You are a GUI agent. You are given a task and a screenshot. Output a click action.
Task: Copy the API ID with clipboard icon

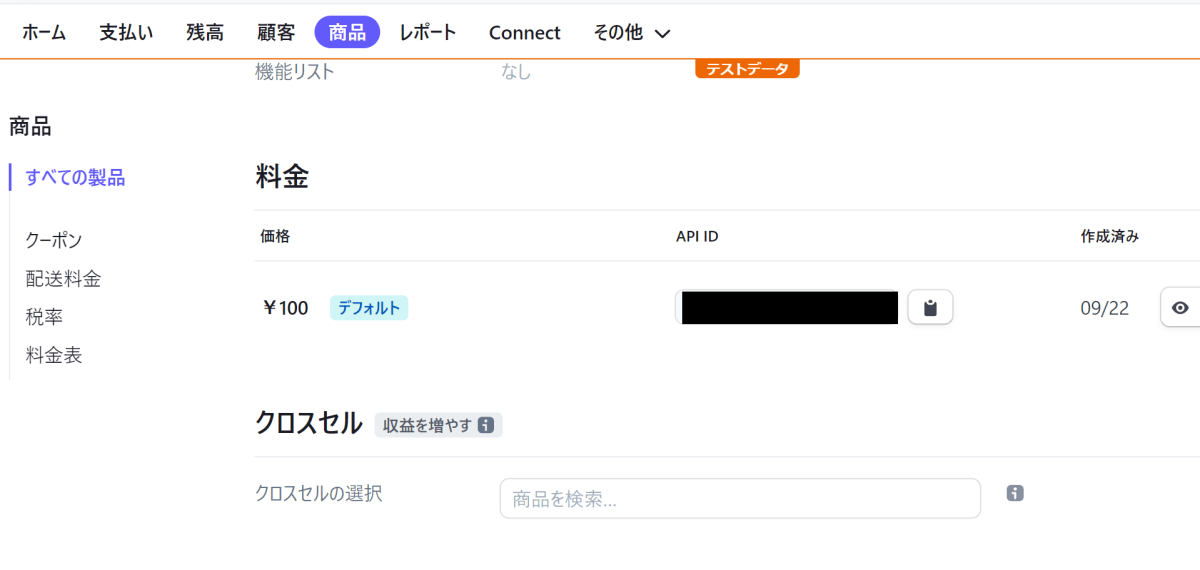click(930, 307)
